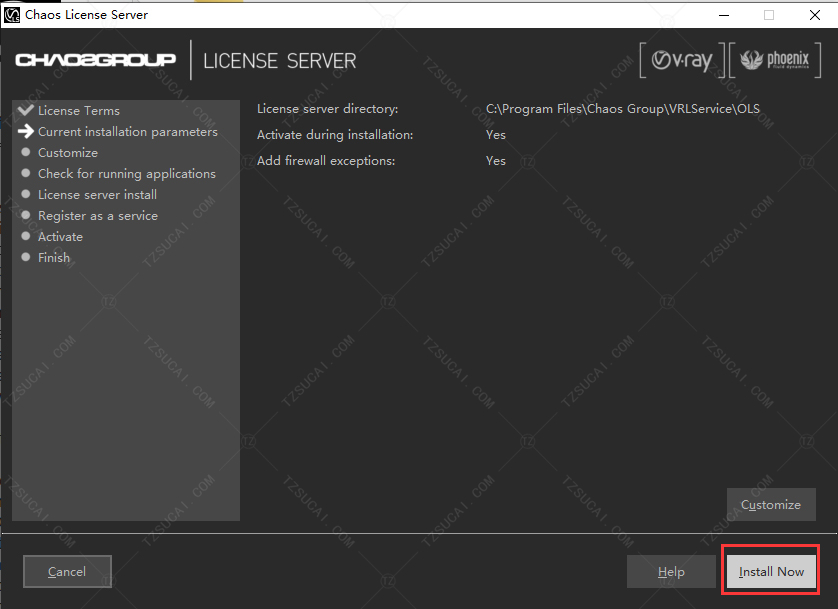Image resolution: width=838 pixels, height=609 pixels.
Task: Click the V-Ray logo icon
Action: tap(682, 60)
